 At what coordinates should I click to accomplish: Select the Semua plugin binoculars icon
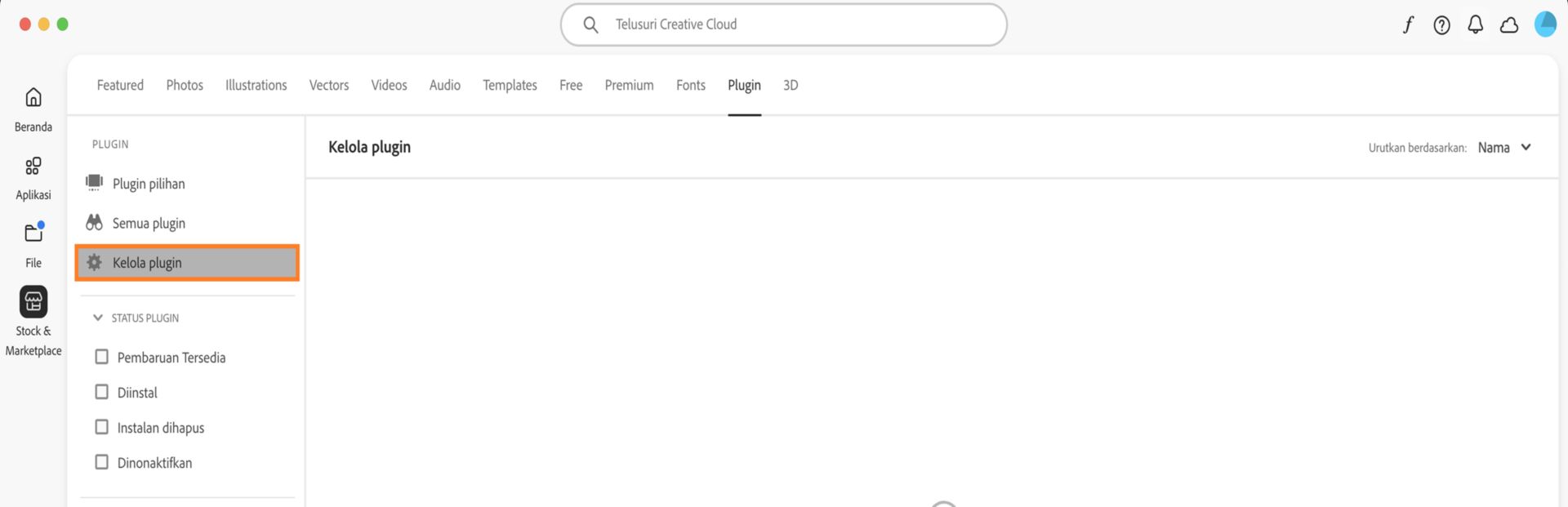pos(95,222)
